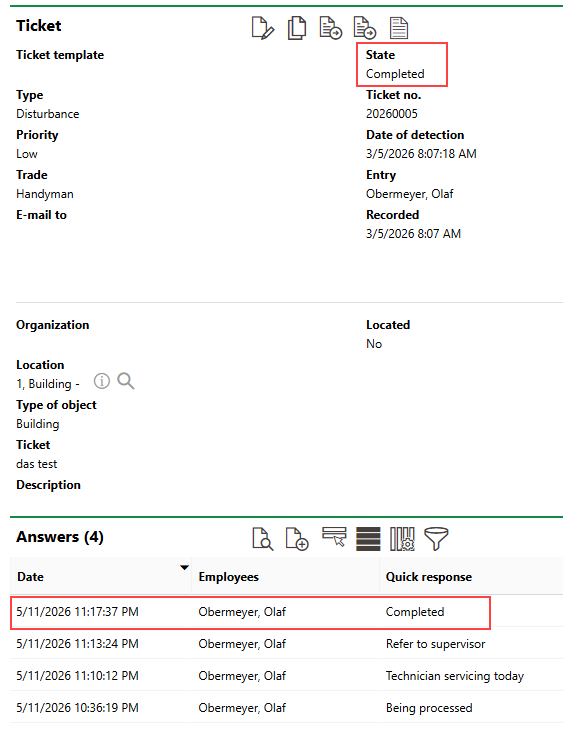563x733 pixels.
Task: Sort by the Quick response column header
Action: (x=429, y=577)
